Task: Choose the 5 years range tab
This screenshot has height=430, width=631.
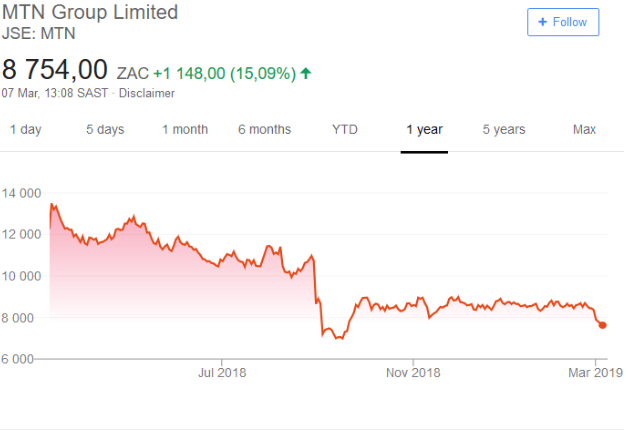Action: (x=504, y=130)
